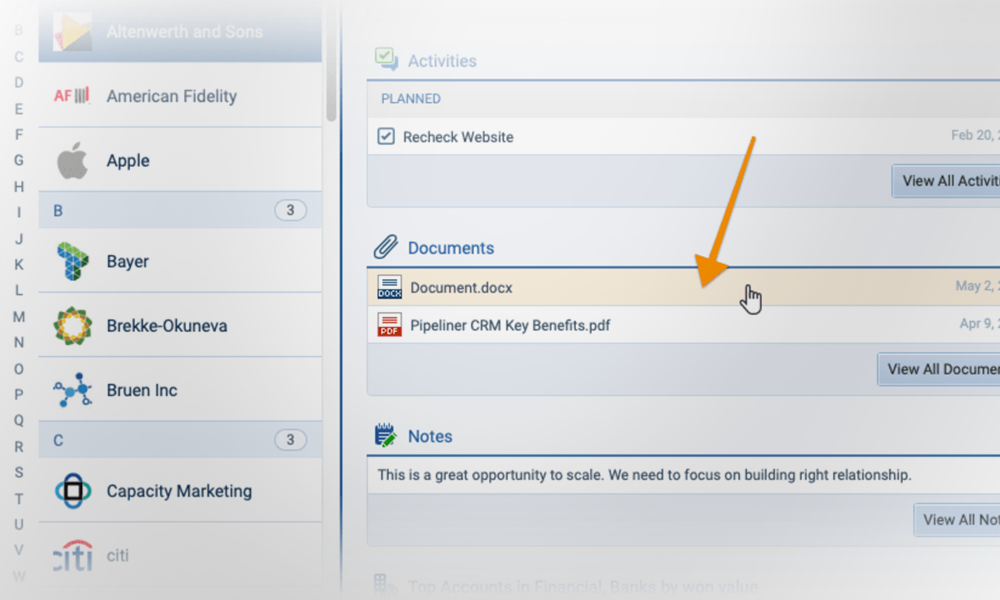Viewport: 1000px width, 600px height.
Task: Click the PDF file icon
Action: [389, 325]
